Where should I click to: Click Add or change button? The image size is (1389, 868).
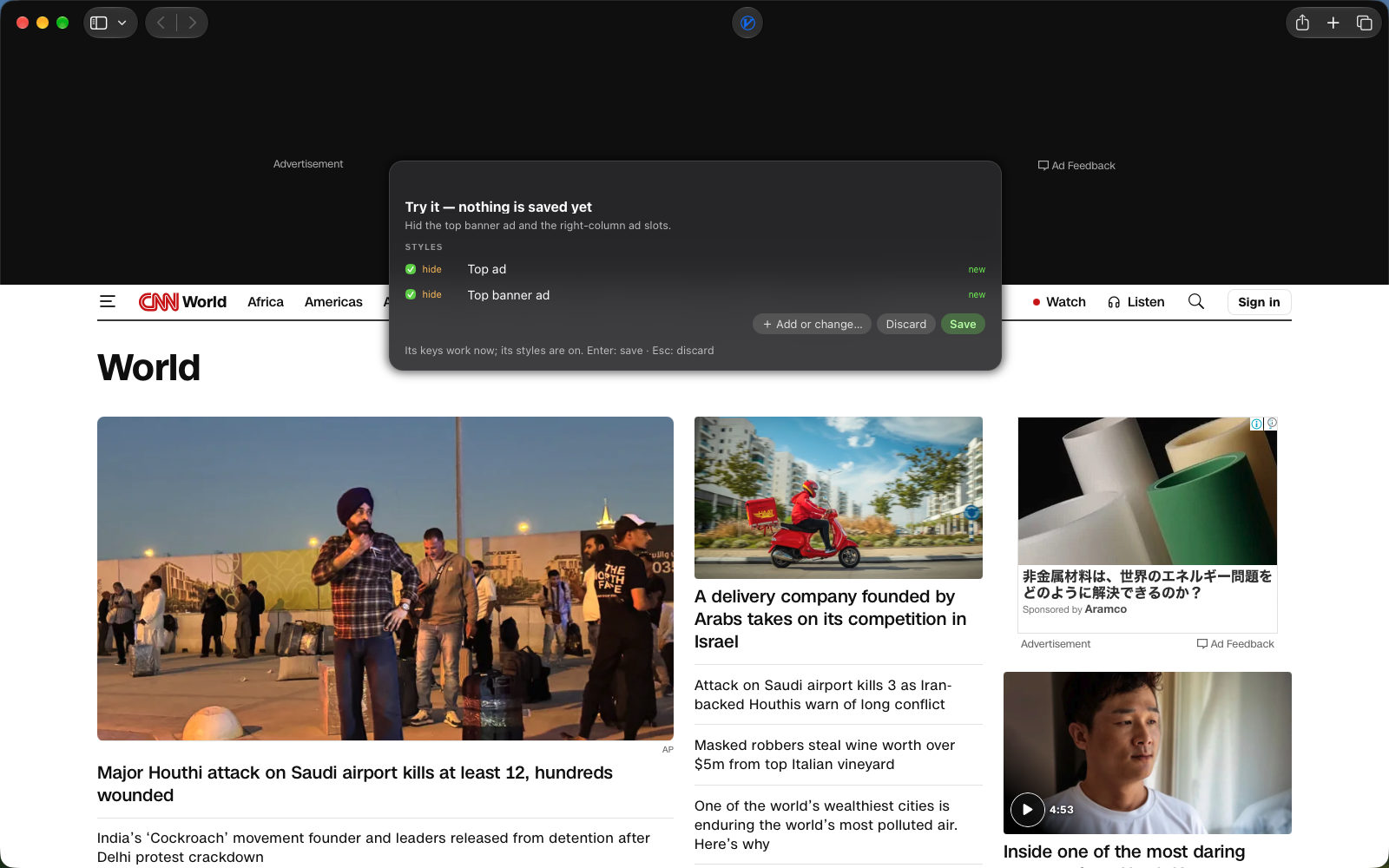point(812,324)
